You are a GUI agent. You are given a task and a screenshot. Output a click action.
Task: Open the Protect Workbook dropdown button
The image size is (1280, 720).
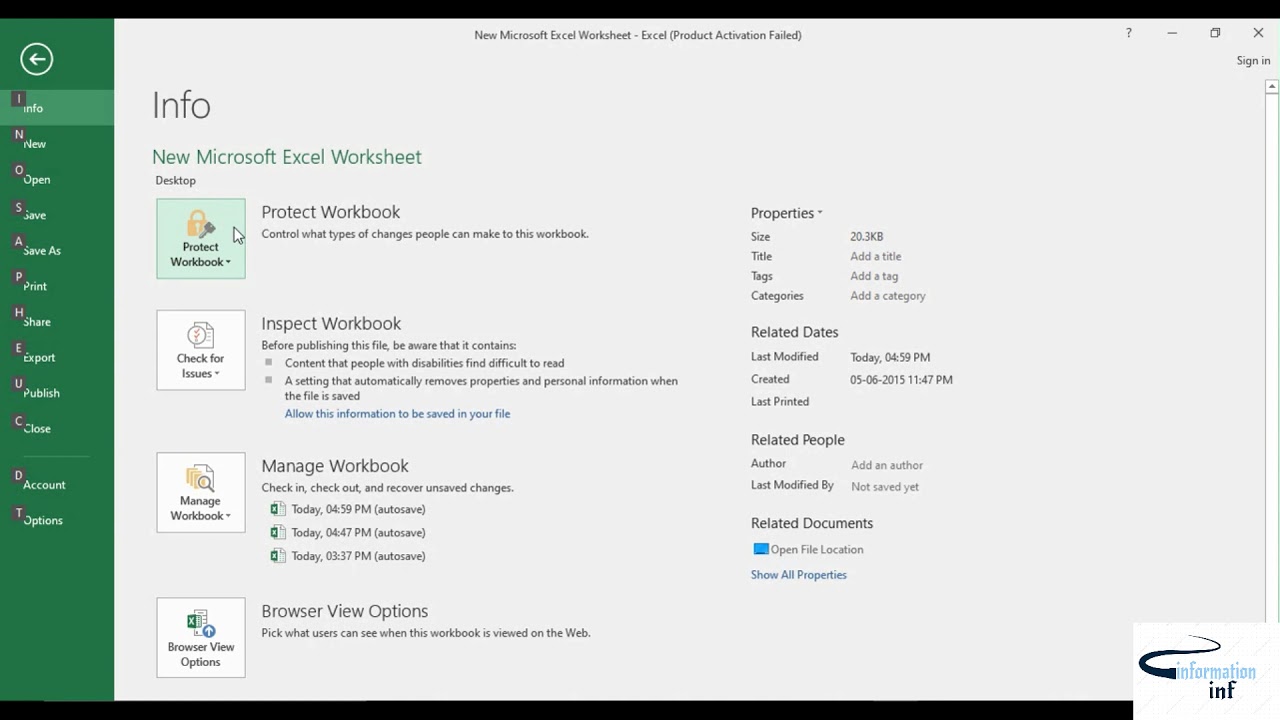click(200, 238)
